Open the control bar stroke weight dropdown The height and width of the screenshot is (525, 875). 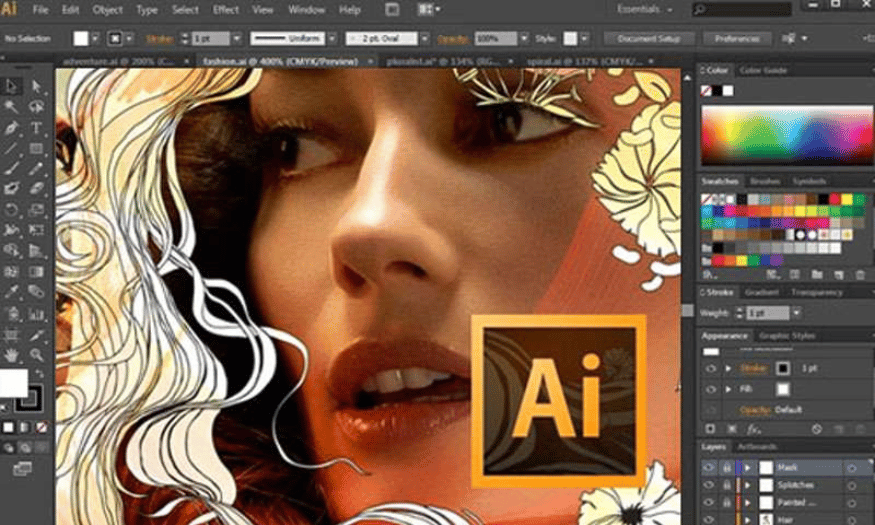[237, 38]
